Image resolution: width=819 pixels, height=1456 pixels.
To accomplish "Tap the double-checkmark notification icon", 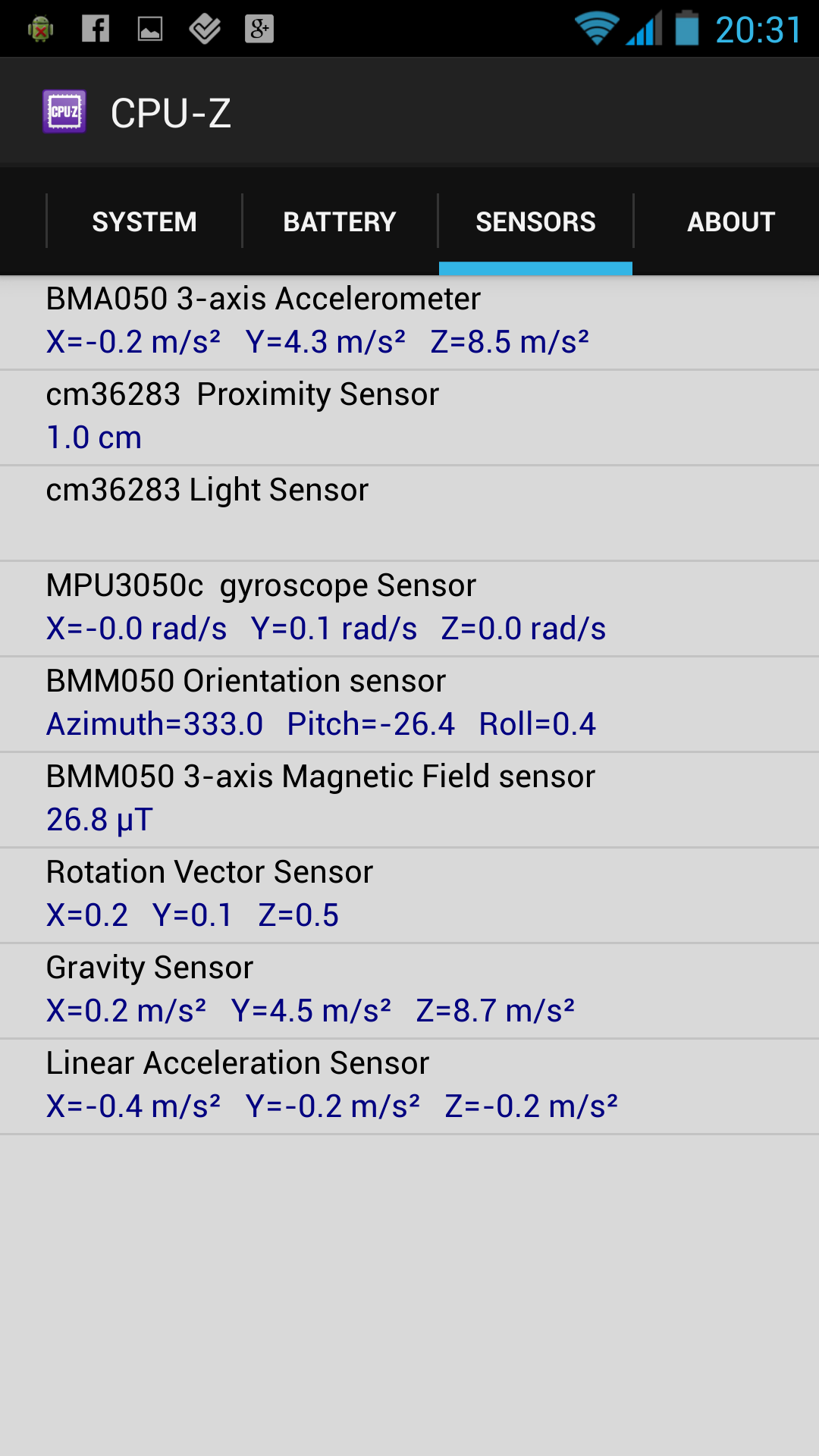I will [x=205, y=29].
